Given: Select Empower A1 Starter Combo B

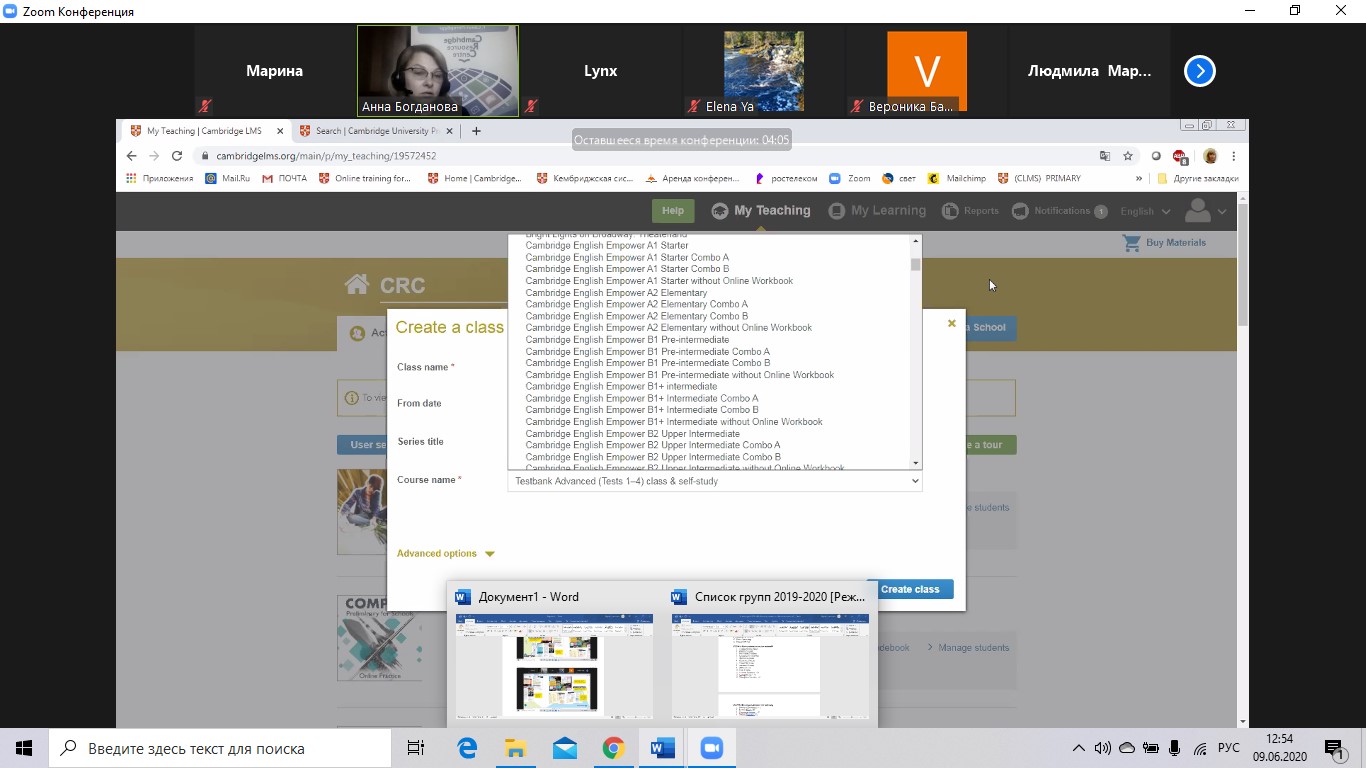Looking at the screenshot, I should (x=627, y=269).
